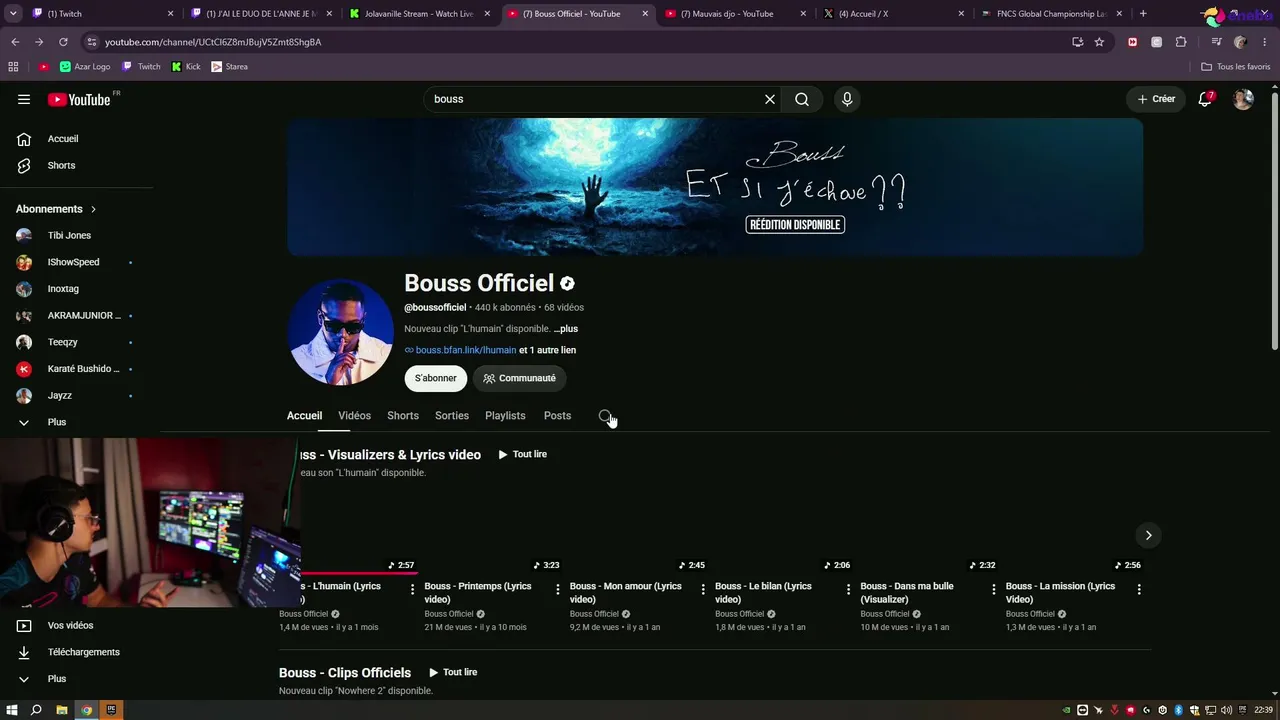Clear the 'bouss' search text
This screenshot has height=720, width=1280.
click(x=770, y=99)
